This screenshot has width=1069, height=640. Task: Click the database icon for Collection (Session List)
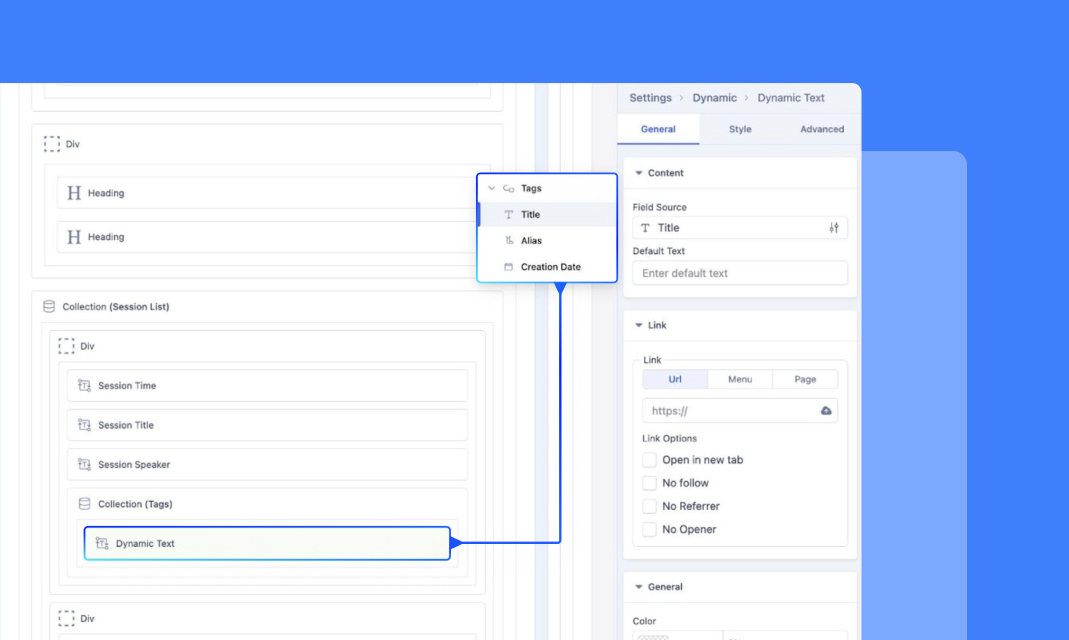(x=49, y=307)
